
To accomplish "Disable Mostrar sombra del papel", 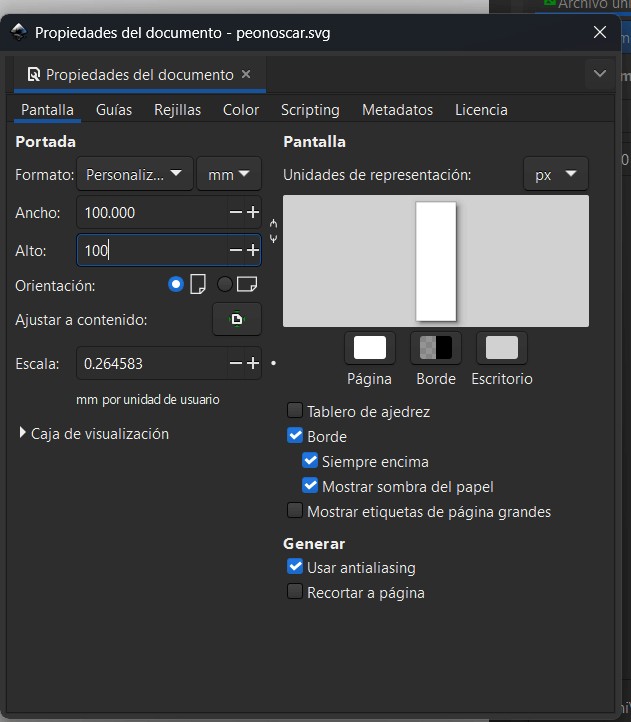I will click(310, 487).
